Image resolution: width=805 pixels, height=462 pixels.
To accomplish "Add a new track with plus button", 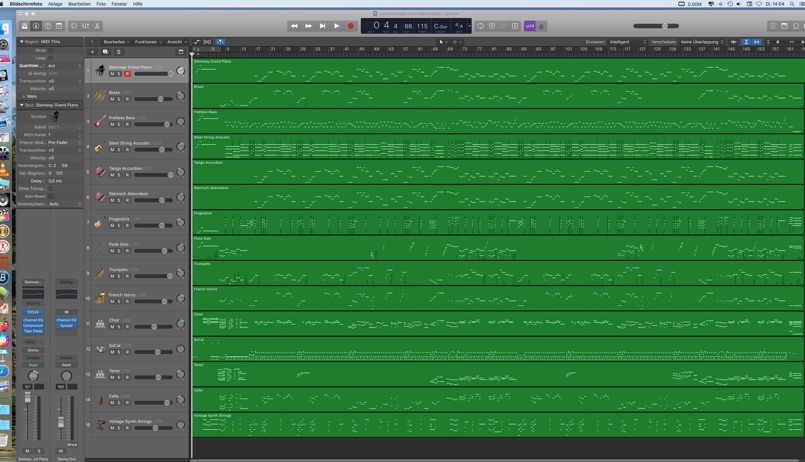I will 92,52.
